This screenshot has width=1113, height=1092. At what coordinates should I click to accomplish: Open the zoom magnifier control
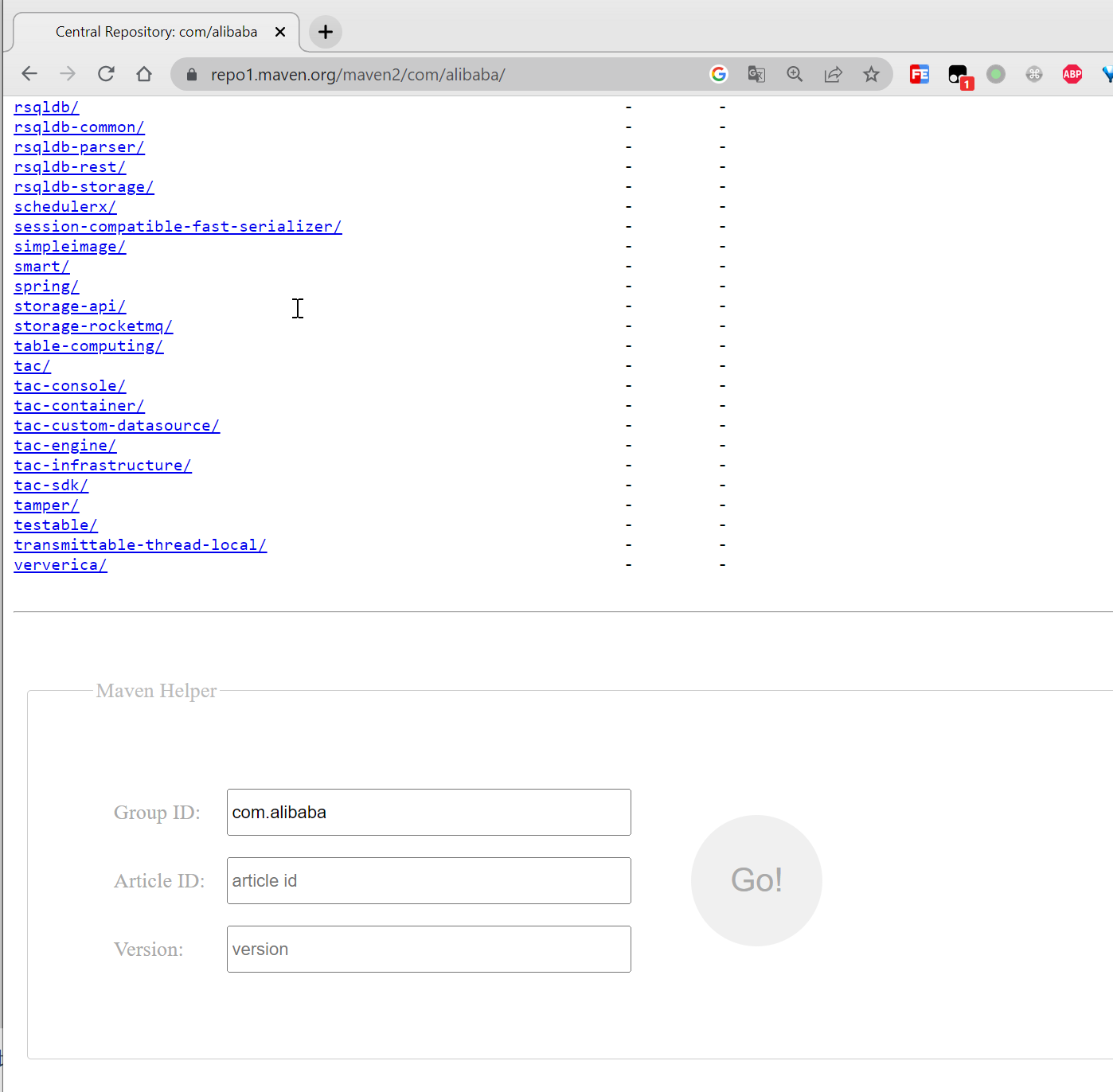pos(795,74)
